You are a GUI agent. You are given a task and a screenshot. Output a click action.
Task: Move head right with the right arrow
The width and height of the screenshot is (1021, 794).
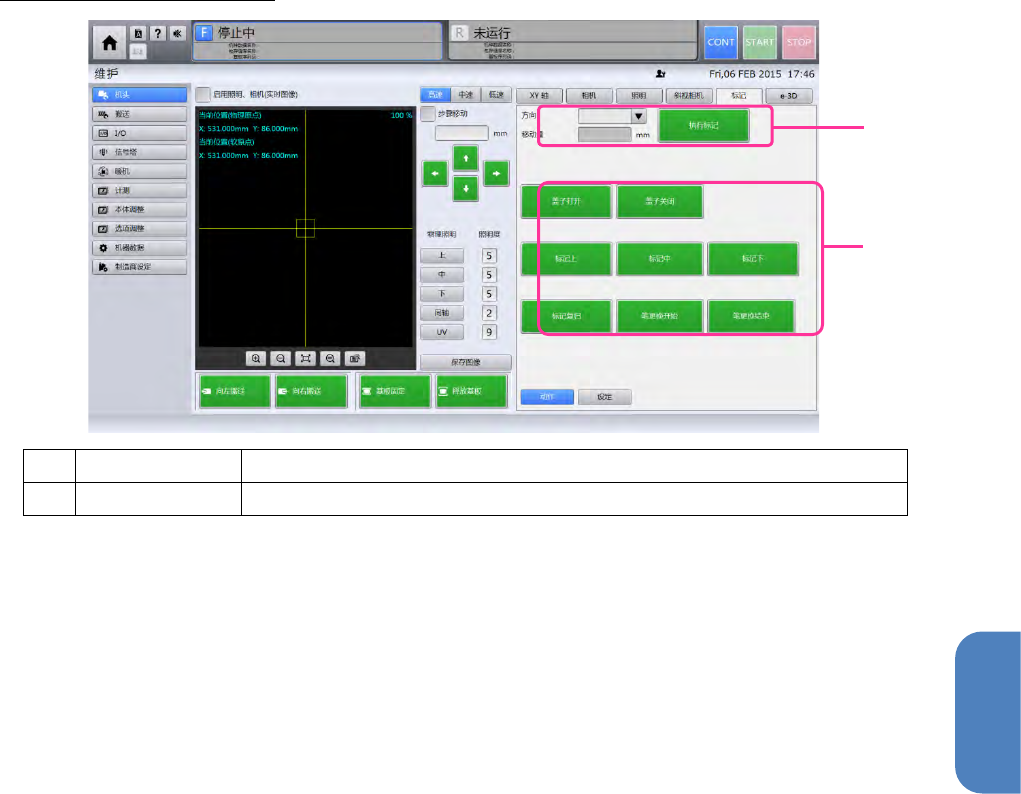coord(496,174)
